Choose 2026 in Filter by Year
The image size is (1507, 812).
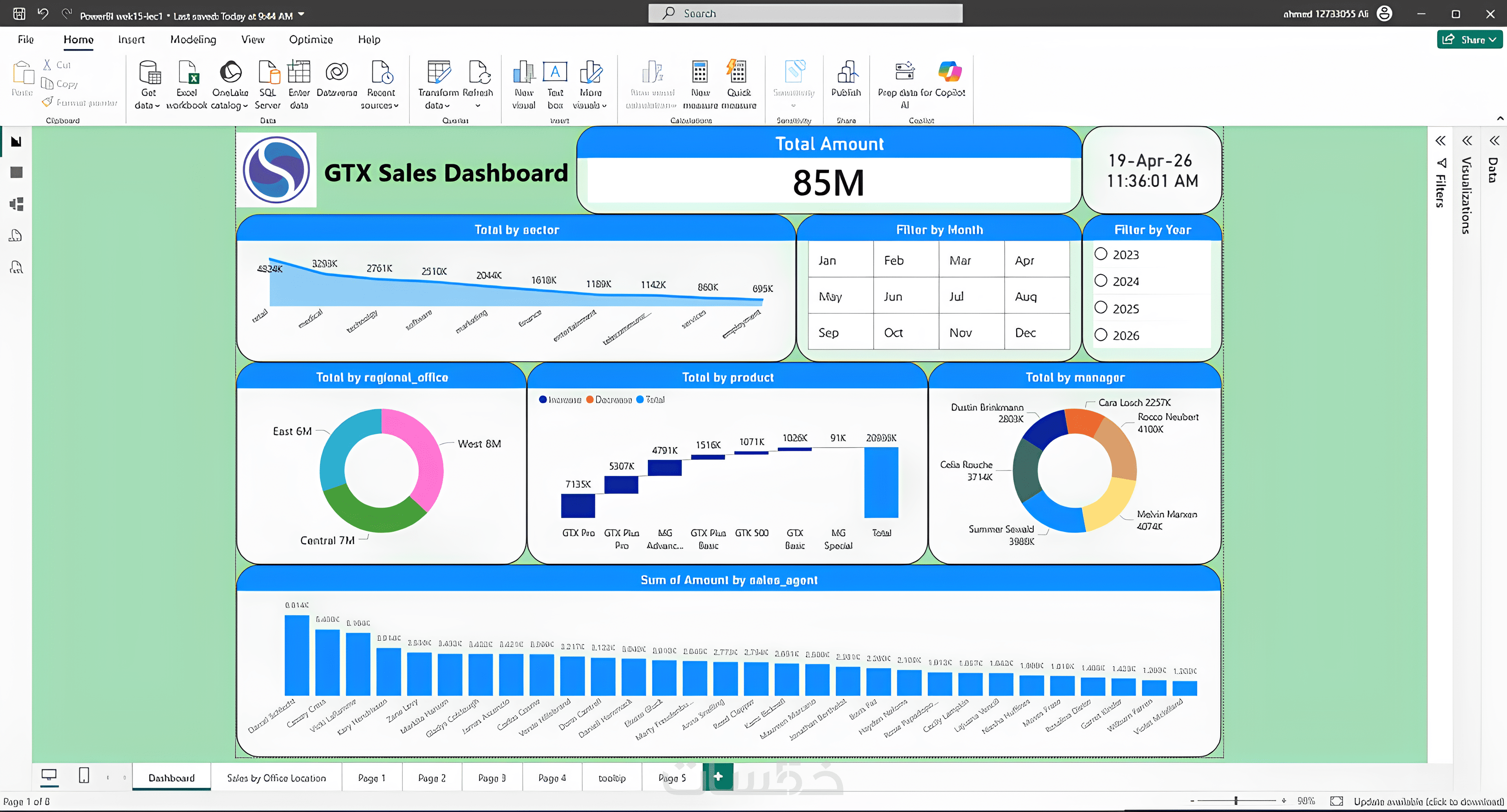tap(1101, 335)
